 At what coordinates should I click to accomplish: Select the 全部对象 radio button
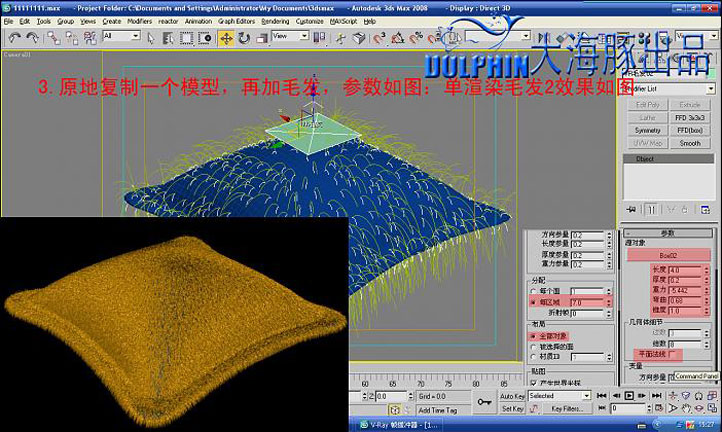tap(534, 336)
